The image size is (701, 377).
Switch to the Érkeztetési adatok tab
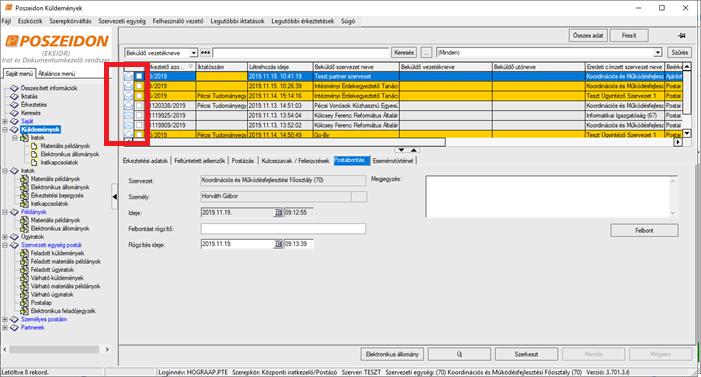(x=145, y=161)
